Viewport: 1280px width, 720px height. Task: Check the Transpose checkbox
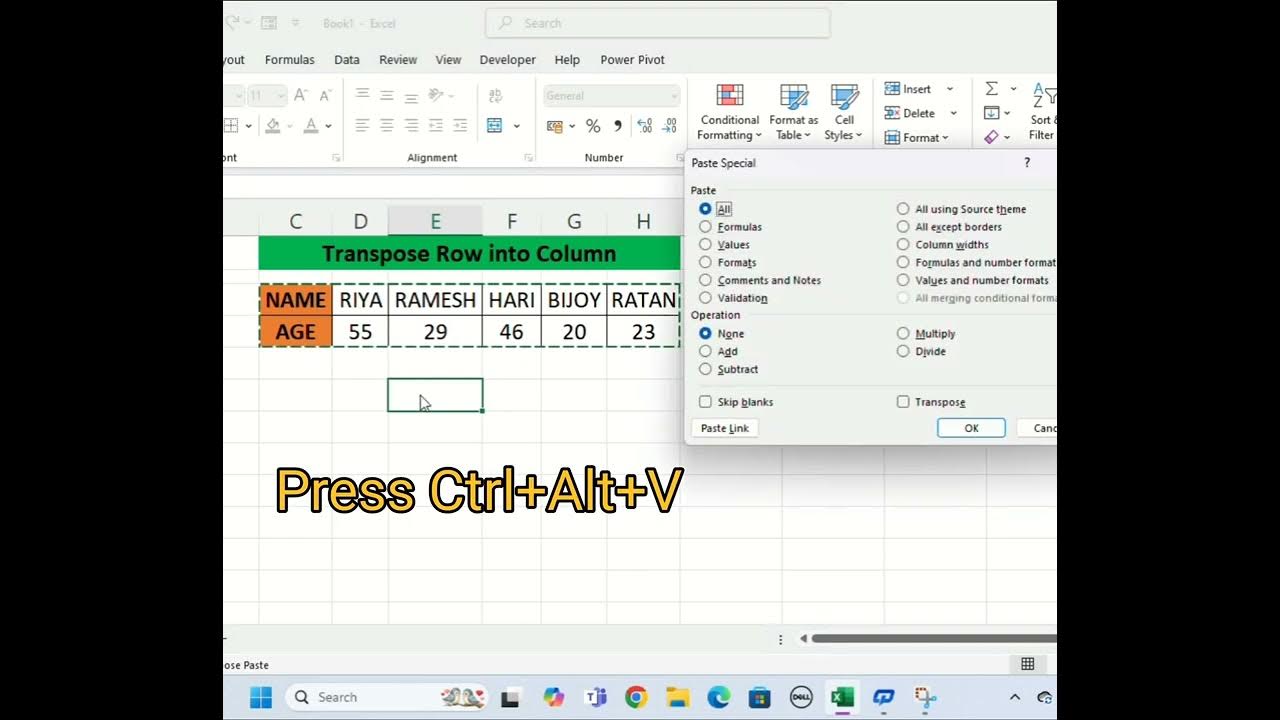pos(903,402)
